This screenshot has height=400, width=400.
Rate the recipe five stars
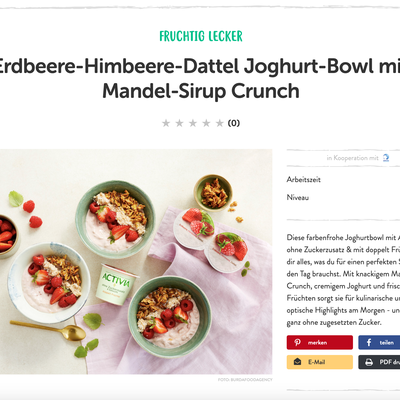coord(220,123)
